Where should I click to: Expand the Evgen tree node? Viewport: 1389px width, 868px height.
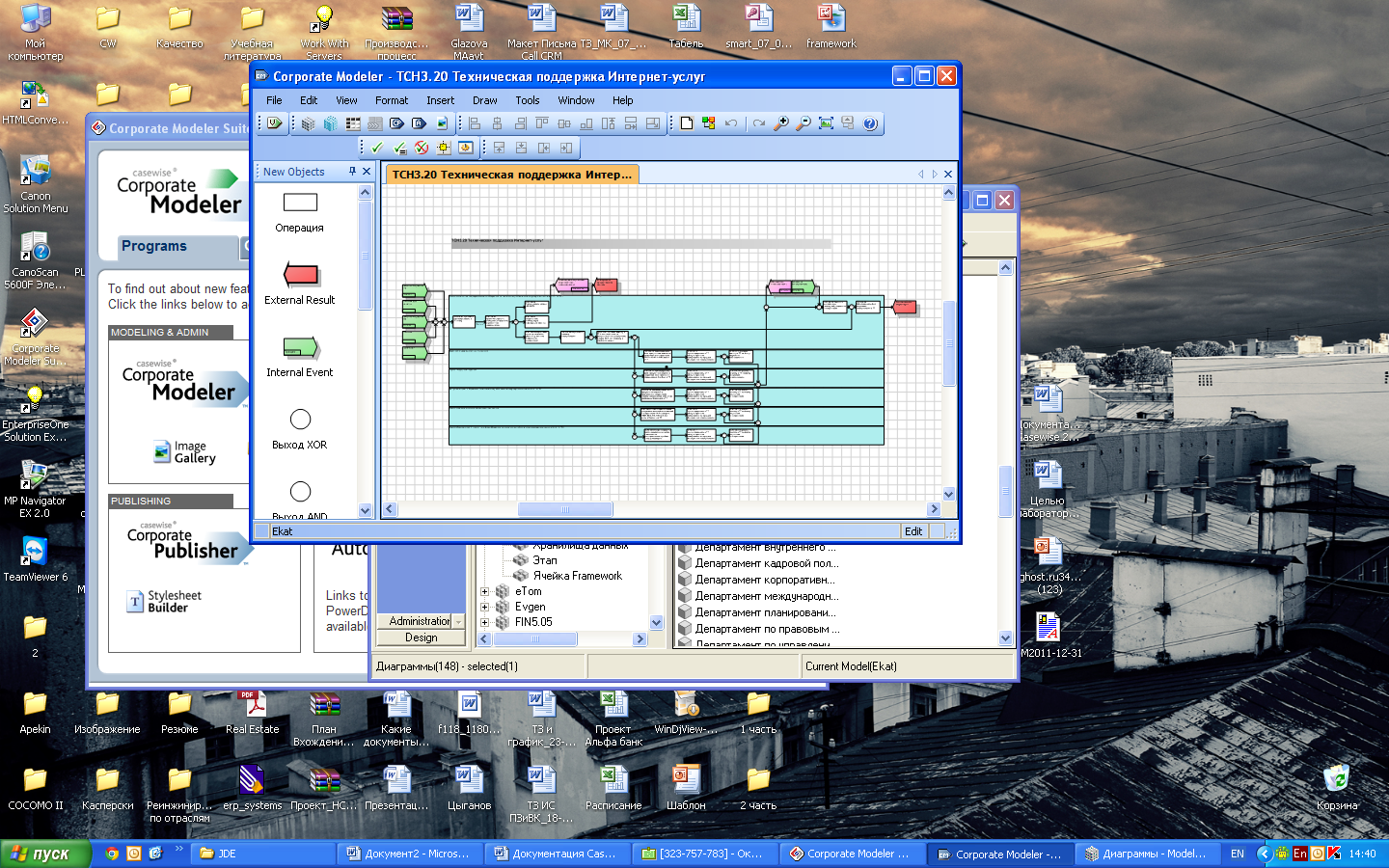click(x=485, y=608)
